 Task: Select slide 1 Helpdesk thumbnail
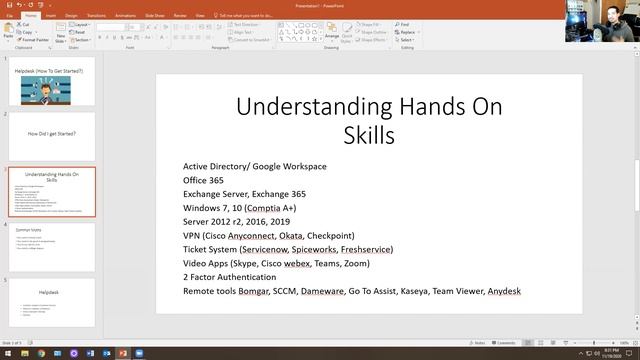52,81
